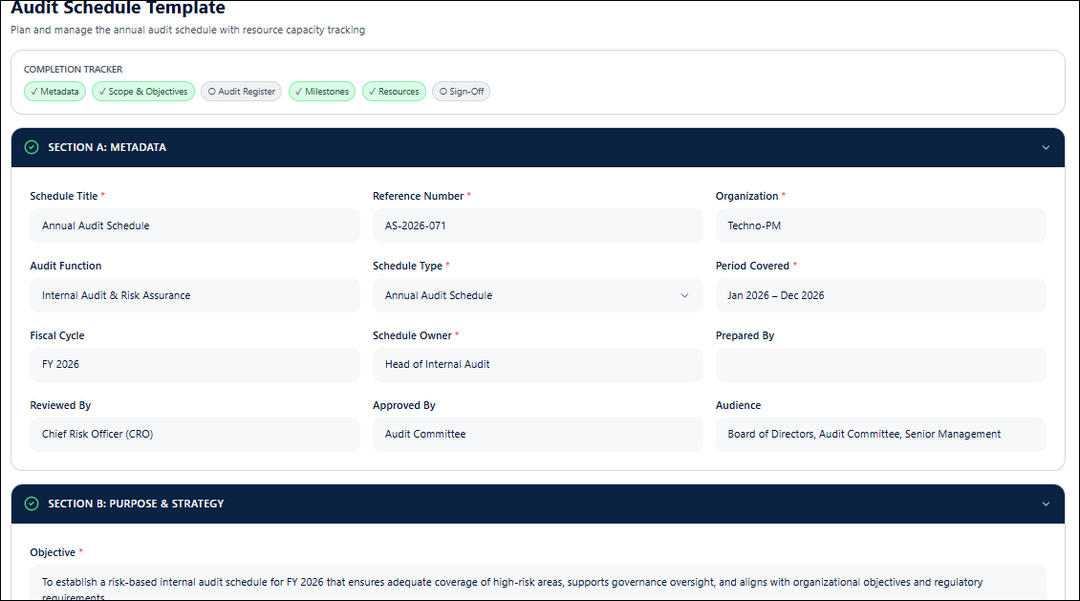Edit the Reference Number field AS-2026-071
This screenshot has height=601, width=1080.
[537, 226]
